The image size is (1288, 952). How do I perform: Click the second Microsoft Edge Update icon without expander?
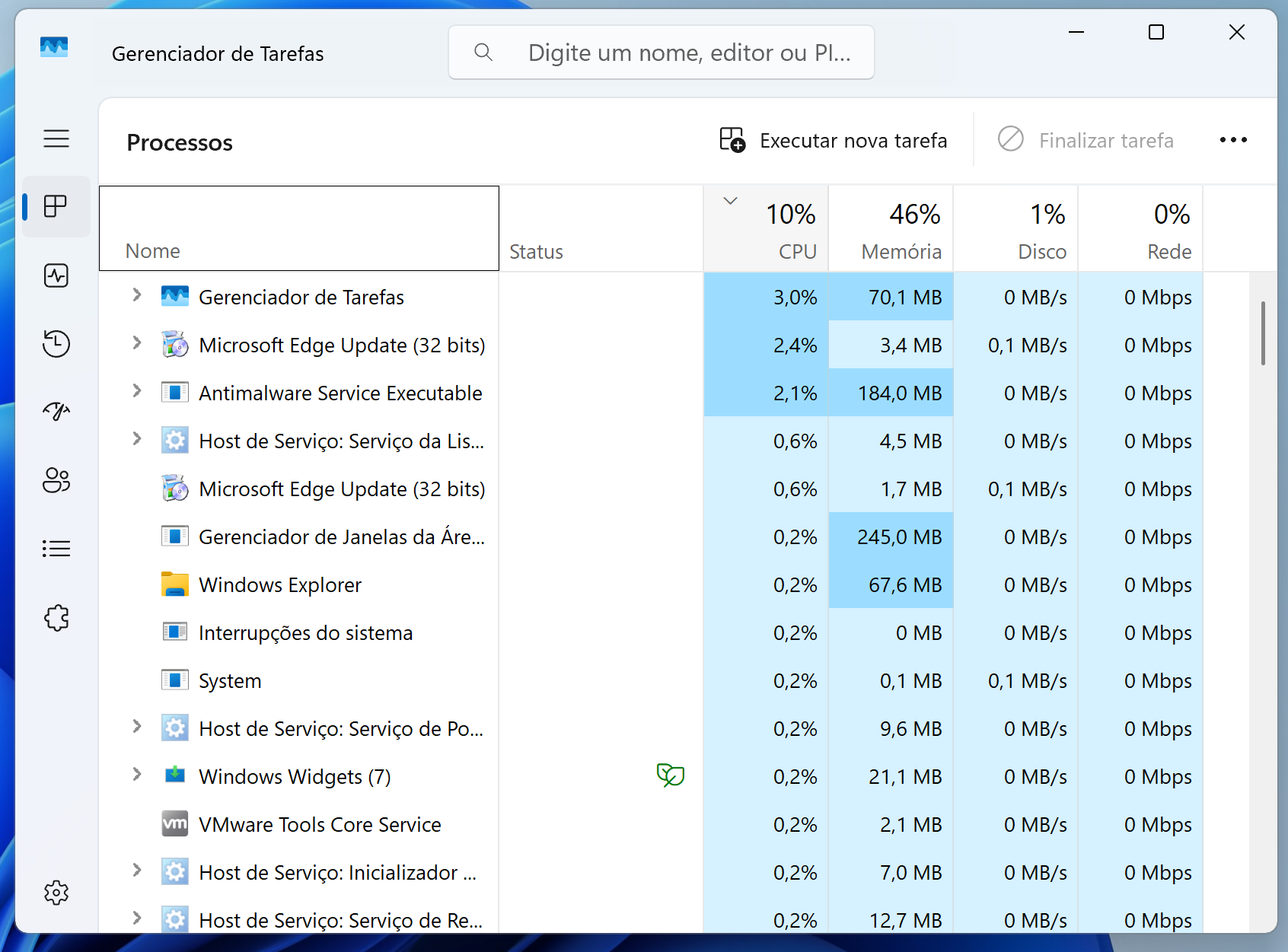pos(175,488)
